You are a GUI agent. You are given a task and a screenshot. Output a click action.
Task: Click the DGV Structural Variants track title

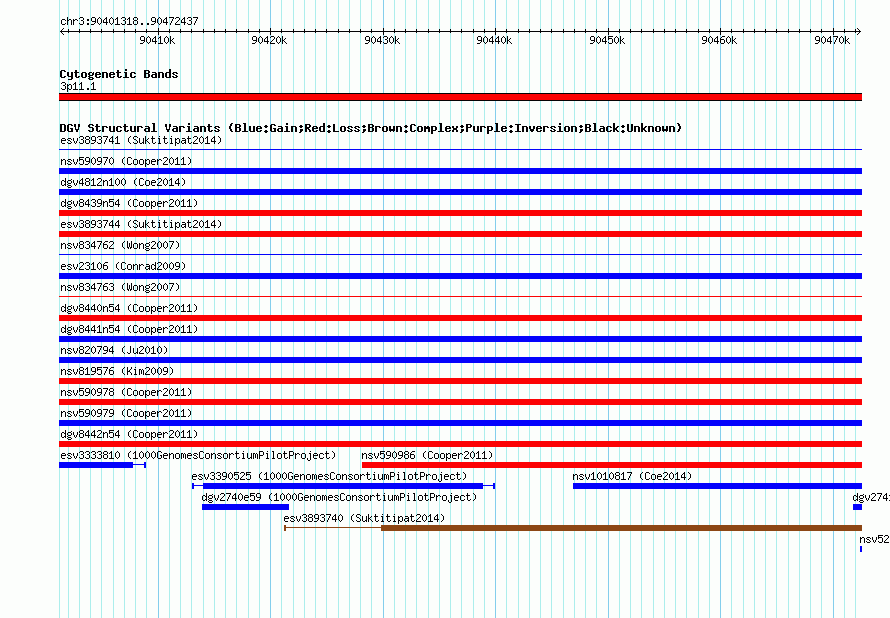coord(370,128)
